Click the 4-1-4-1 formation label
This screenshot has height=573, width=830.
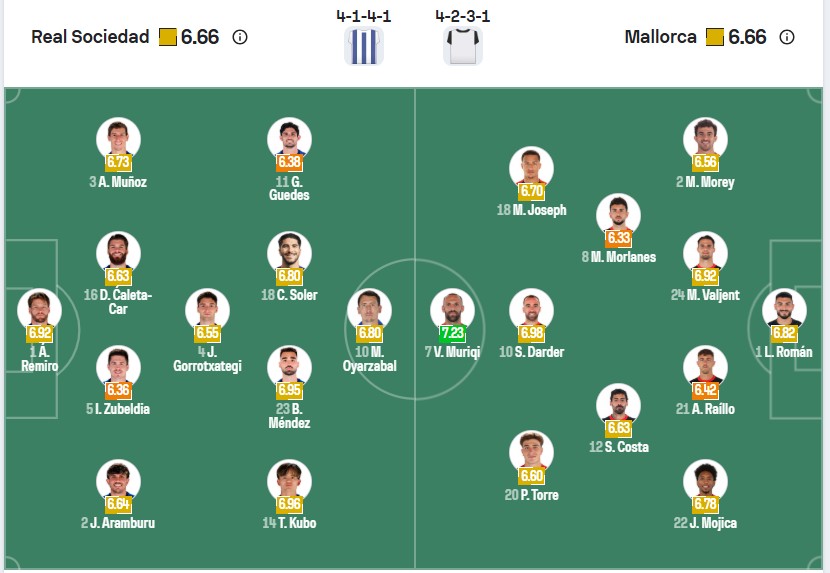point(364,16)
